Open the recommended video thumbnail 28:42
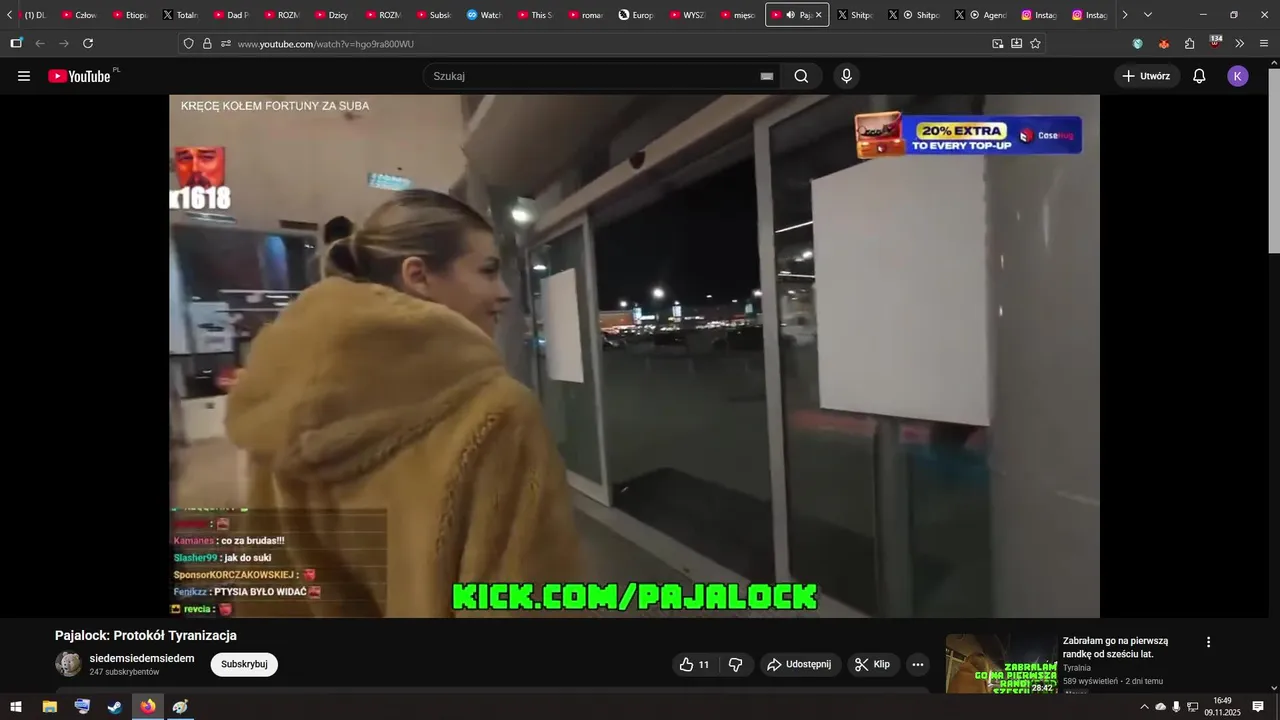Viewport: 1280px width, 720px height. pos(1001,663)
